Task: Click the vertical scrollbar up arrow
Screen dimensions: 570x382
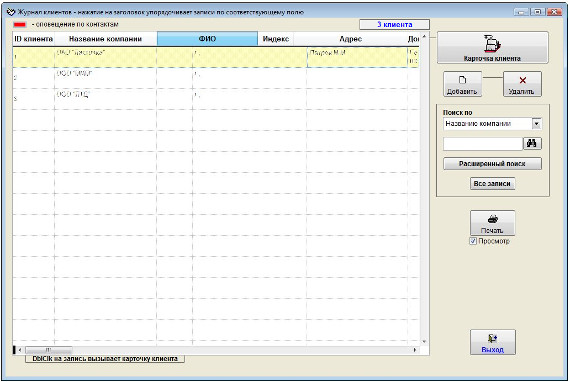Action: [424, 36]
